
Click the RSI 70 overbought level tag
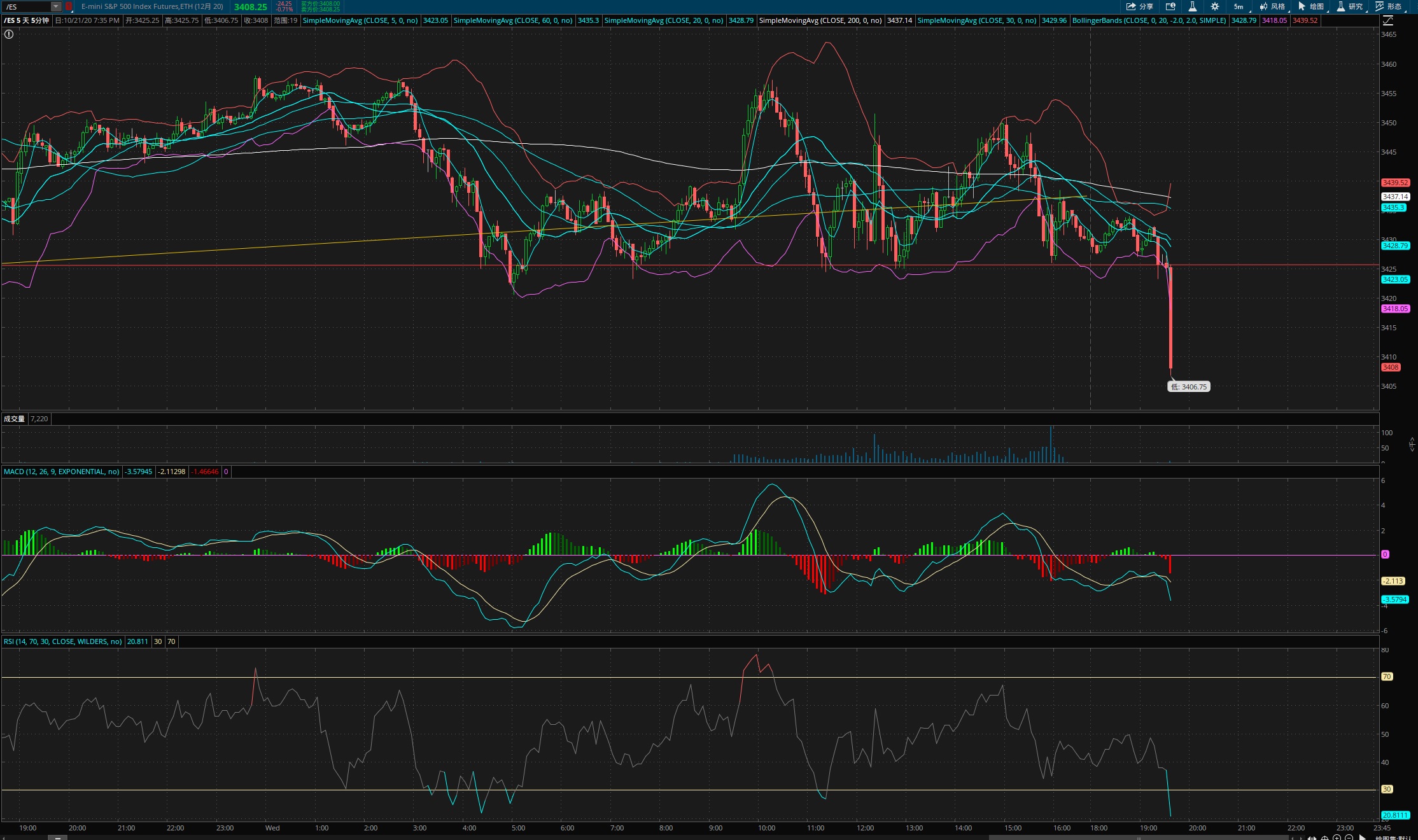(x=1387, y=676)
